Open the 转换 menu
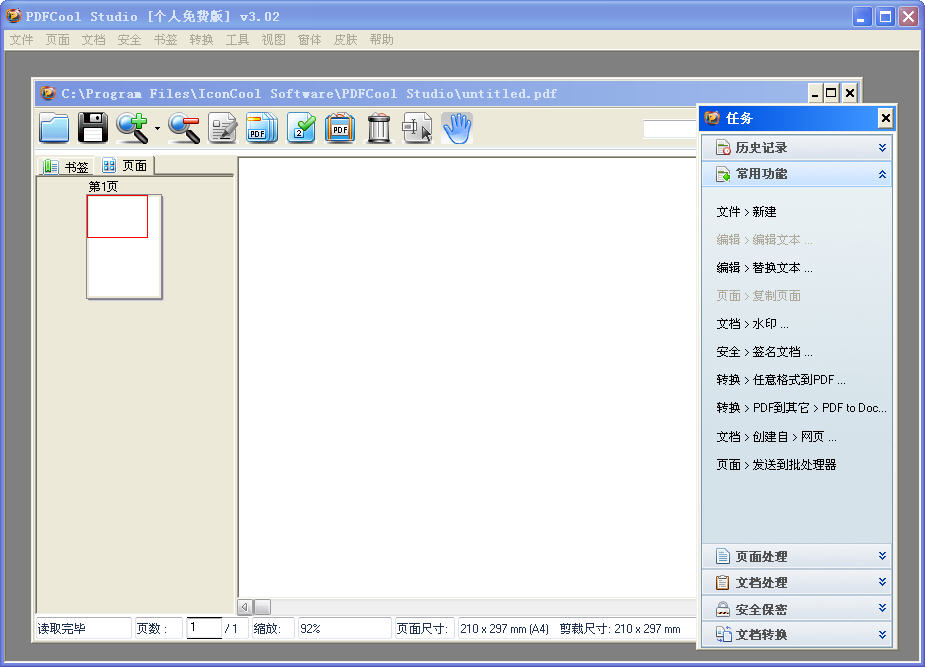 point(202,40)
